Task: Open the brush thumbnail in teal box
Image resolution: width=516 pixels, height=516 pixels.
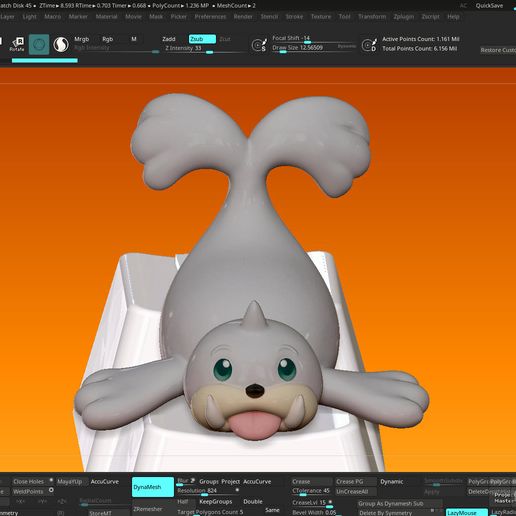Action: coord(39,44)
